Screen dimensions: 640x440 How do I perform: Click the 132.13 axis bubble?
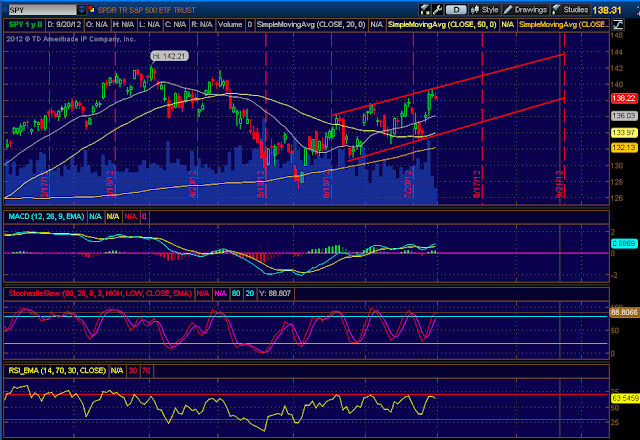[624, 147]
